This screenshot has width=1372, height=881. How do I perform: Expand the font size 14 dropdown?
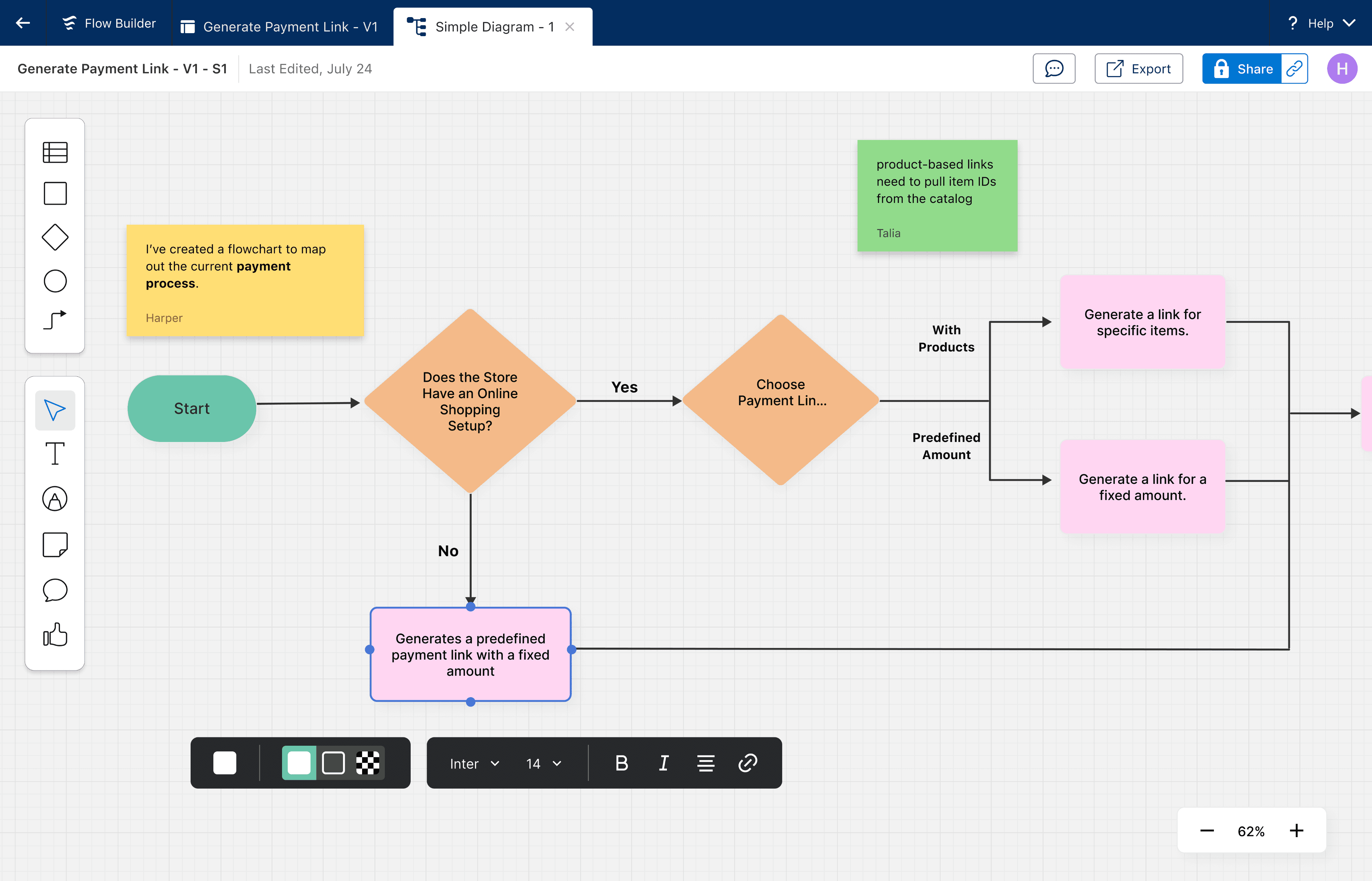pyautogui.click(x=544, y=764)
